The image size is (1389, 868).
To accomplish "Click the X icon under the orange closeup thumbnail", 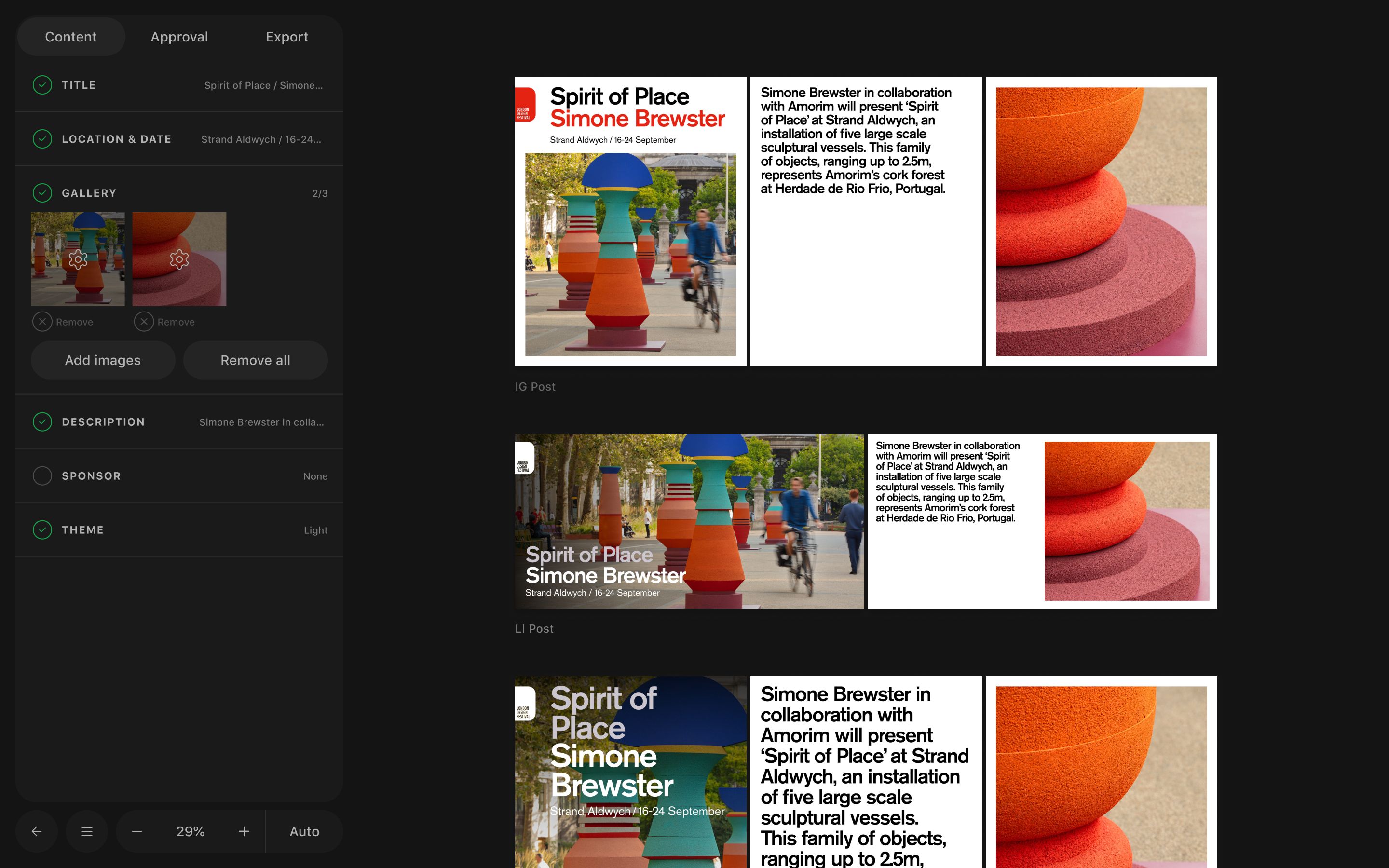I will click(x=144, y=322).
